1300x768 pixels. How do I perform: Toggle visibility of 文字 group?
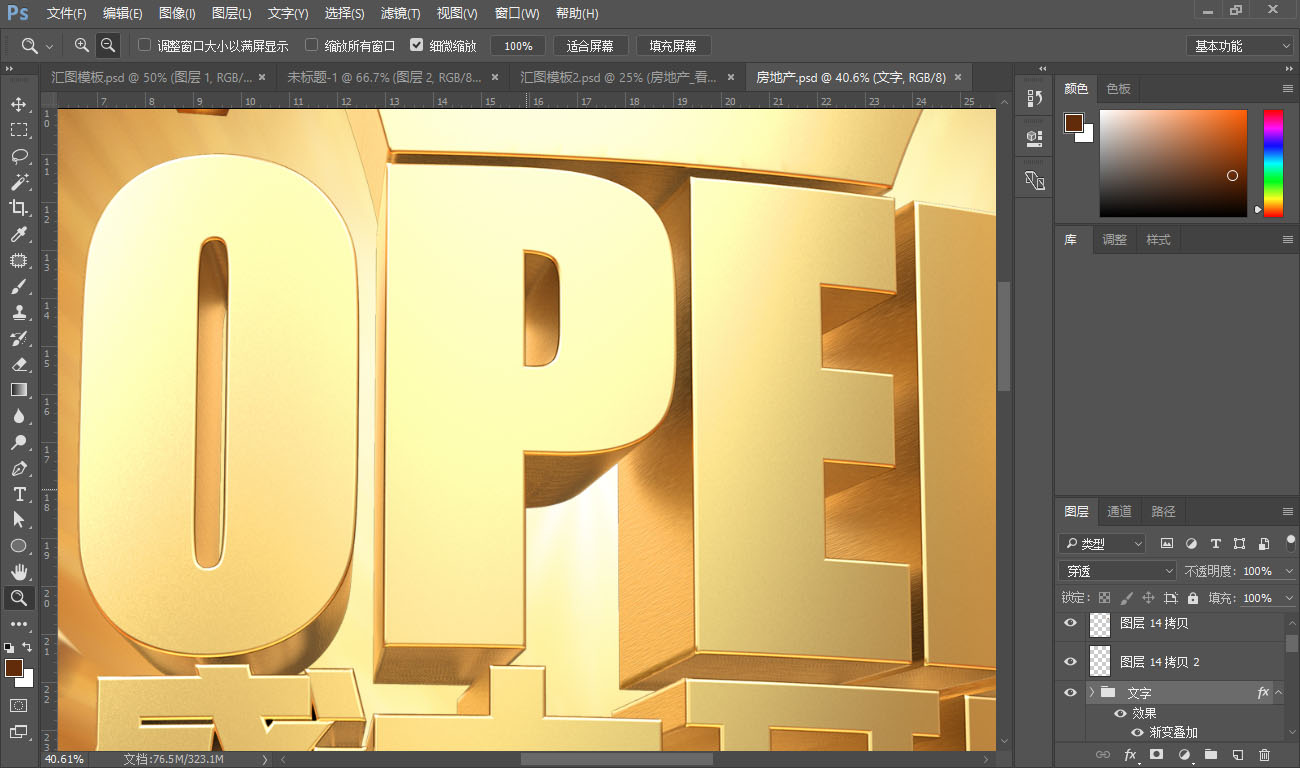pos(1070,692)
